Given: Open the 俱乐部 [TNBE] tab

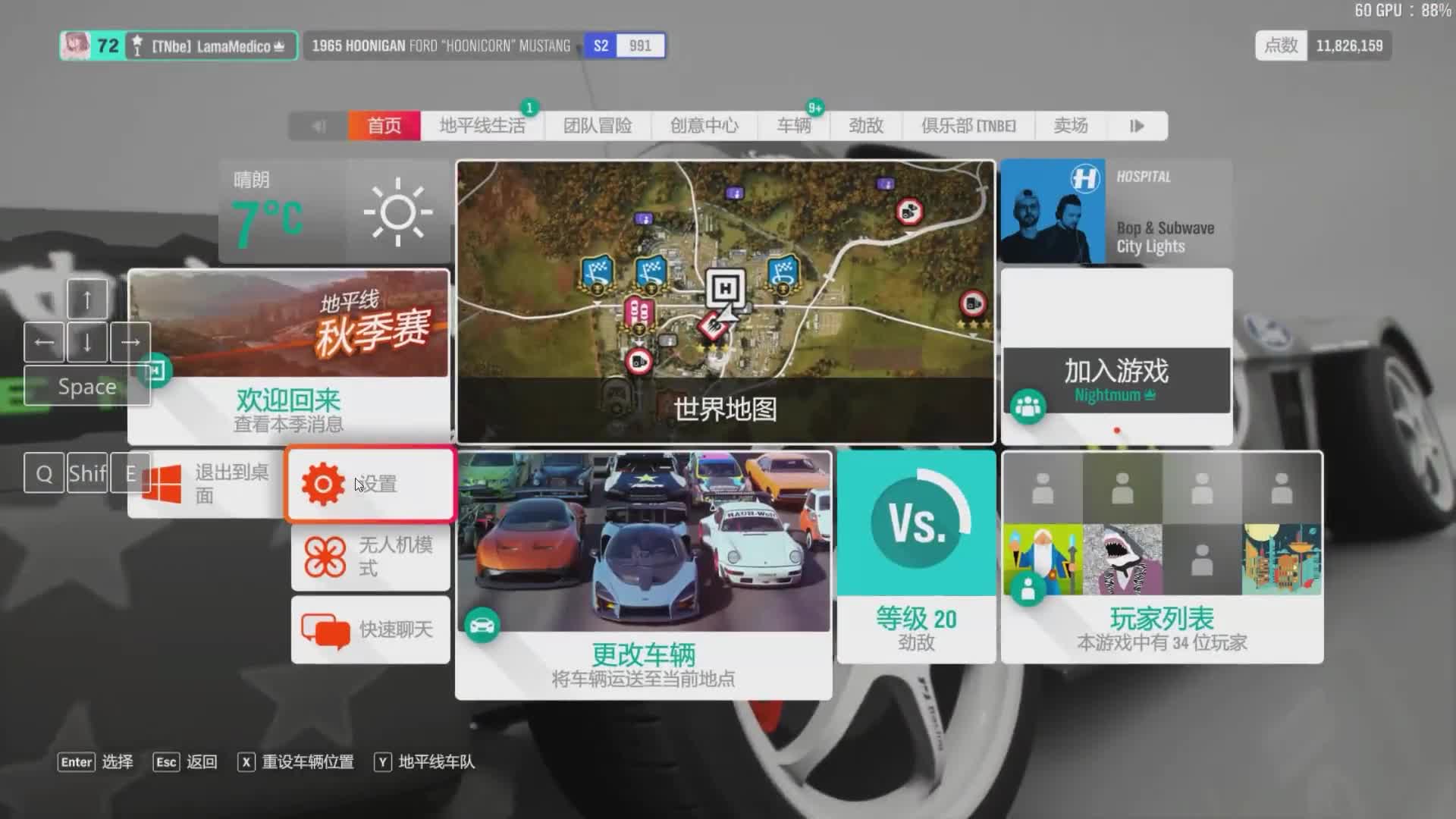Looking at the screenshot, I should (x=968, y=126).
